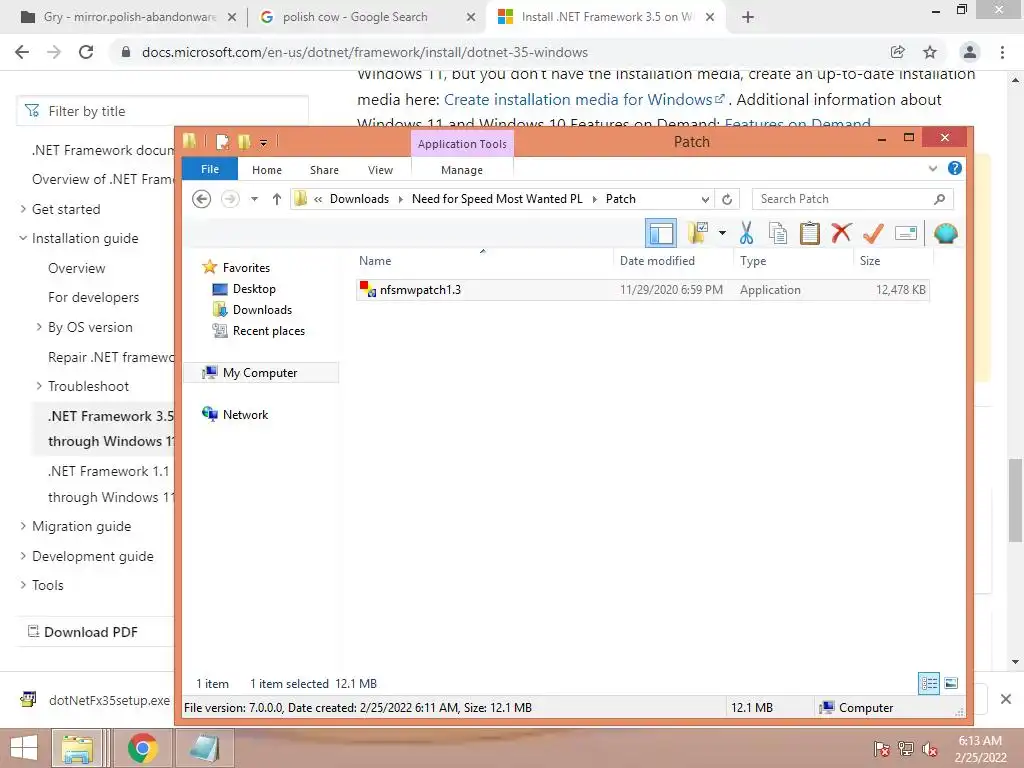Screen dimensions: 1024x768
Task: Expand the Explorer ribbon chevron
Action: coord(933,168)
